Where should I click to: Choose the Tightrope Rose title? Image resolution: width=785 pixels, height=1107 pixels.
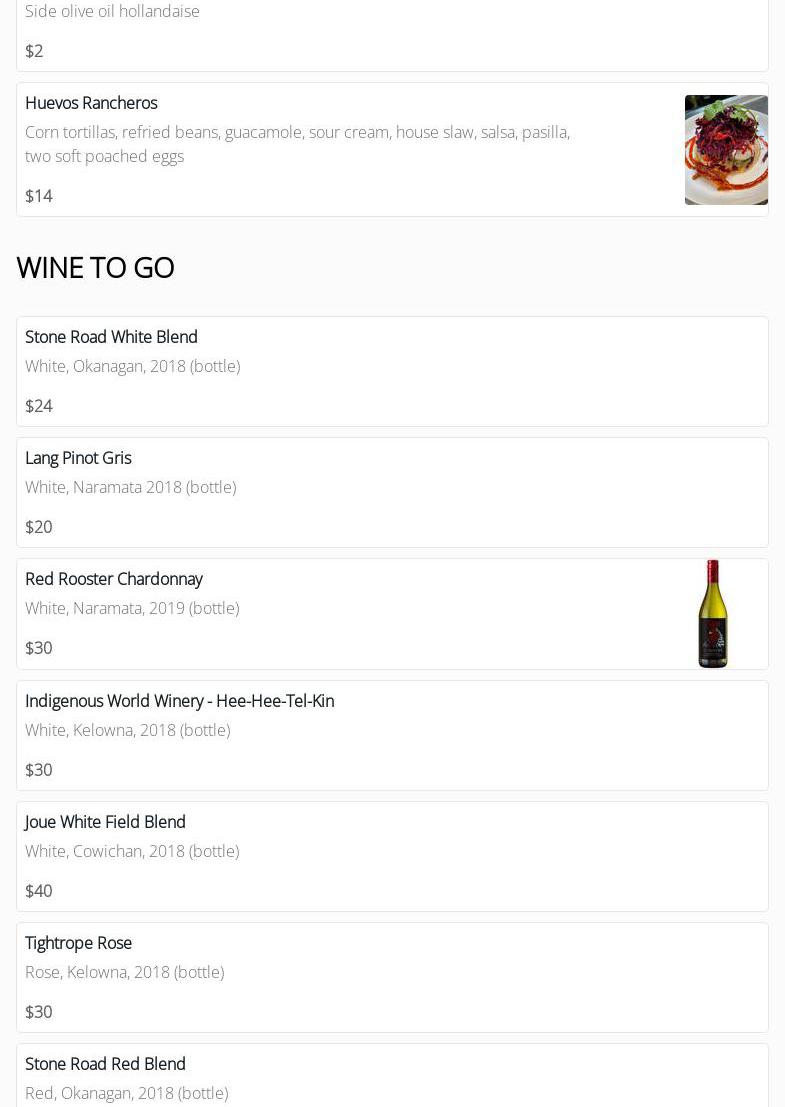tap(78, 943)
